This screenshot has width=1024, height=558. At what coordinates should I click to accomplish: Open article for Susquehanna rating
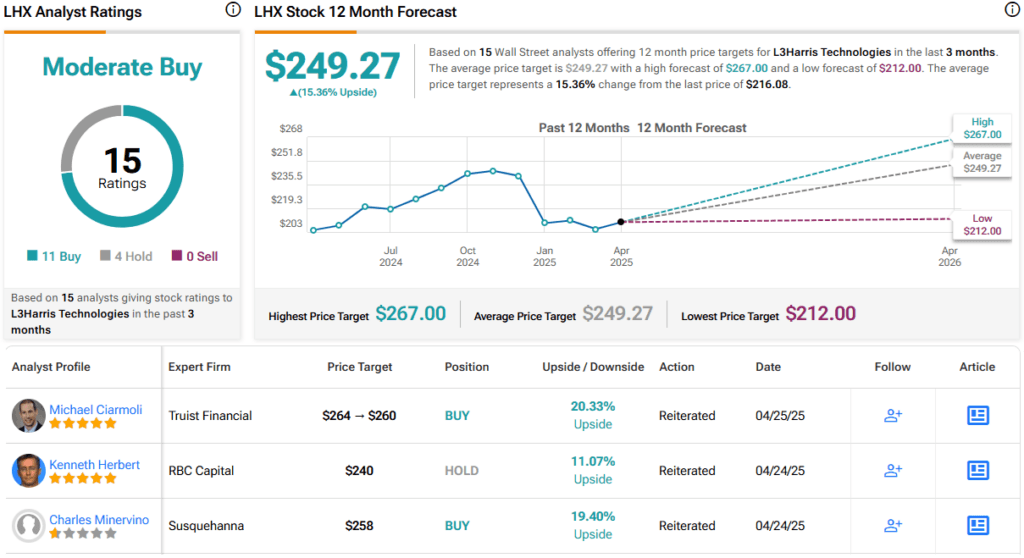(978, 525)
